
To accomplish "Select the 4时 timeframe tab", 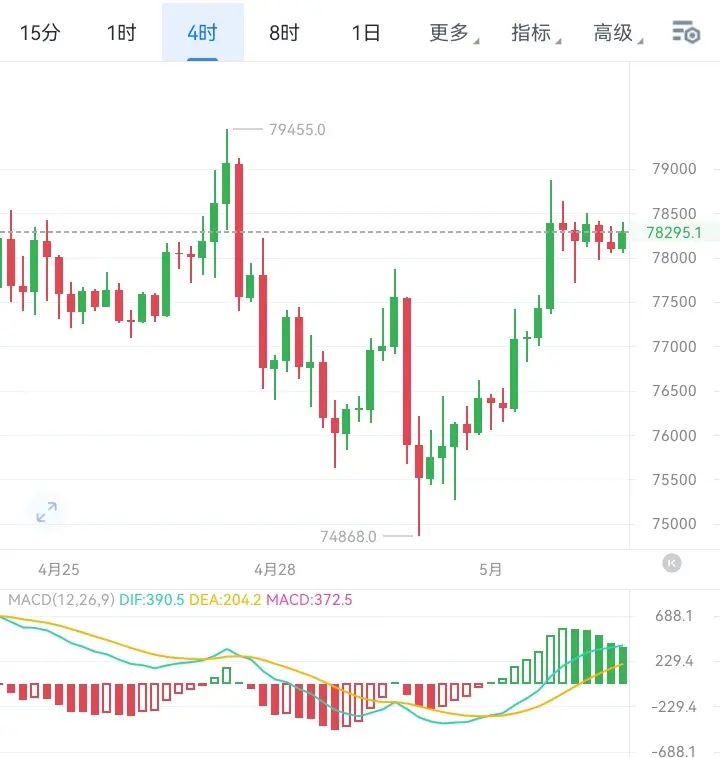I will click(203, 33).
